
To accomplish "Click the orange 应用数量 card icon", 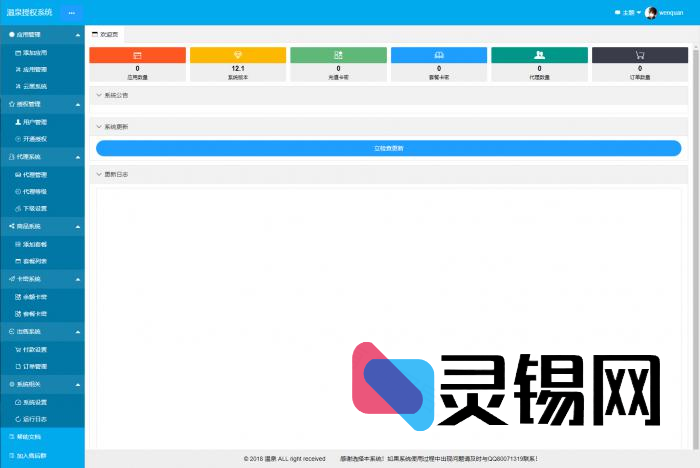I will tap(138, 55).
